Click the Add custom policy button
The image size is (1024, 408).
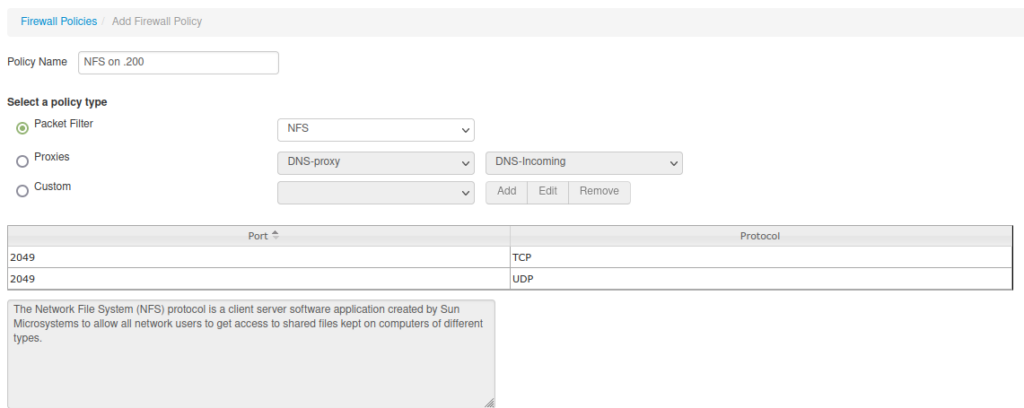pyautogui.click(x=506, y=192)
